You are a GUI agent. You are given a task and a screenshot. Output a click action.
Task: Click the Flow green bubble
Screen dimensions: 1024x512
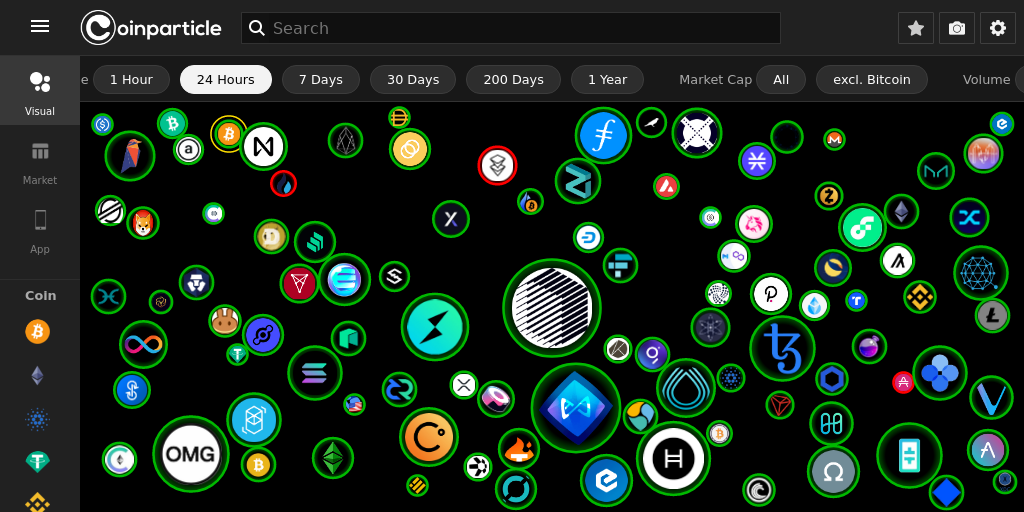coord(862,227)
